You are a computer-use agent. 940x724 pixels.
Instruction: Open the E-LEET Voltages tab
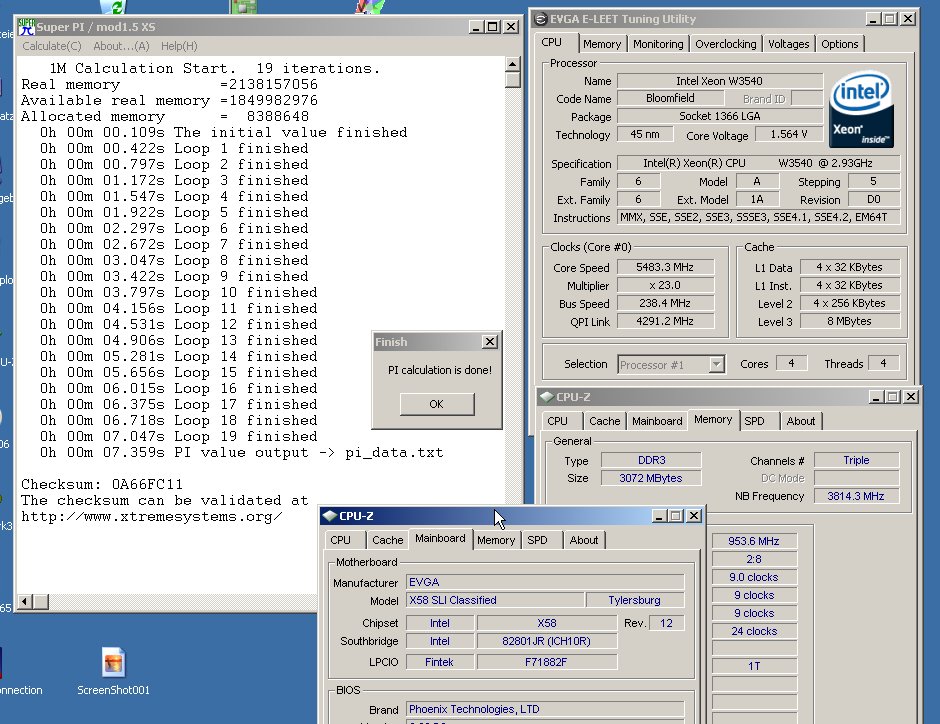[788, 44]
